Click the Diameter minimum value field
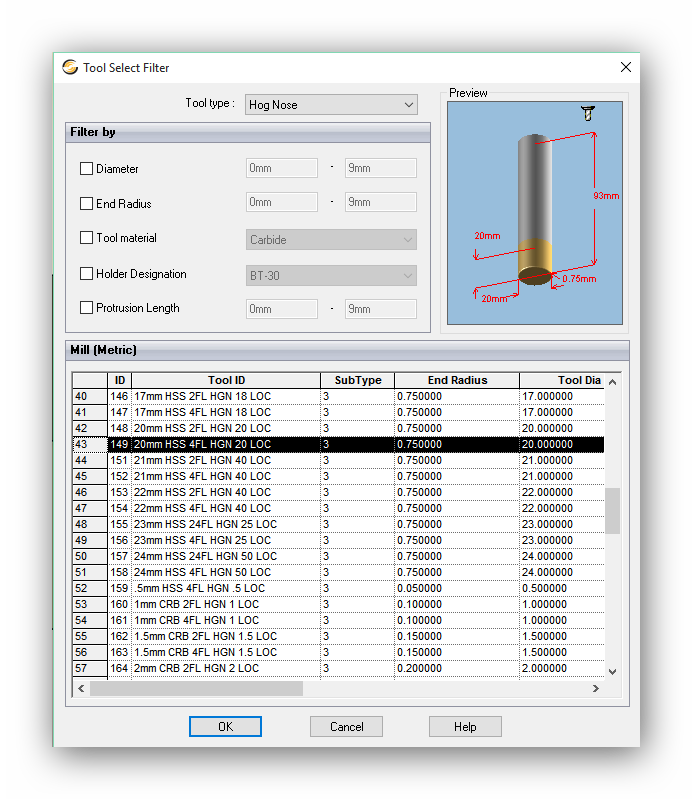Screen dimensions: 692x799 [x=282, y=169]
